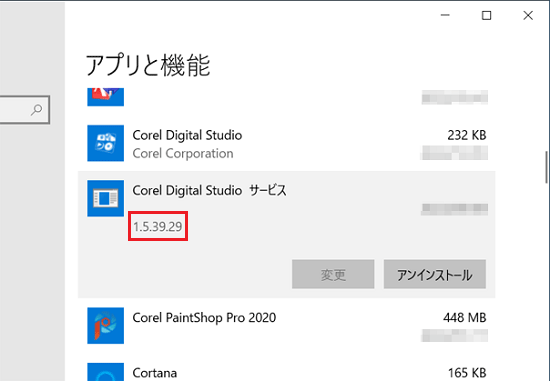Screen dimensions: 550x381
Task: Click the version number 1.5.39.29
Action: (x=158, y=227)
